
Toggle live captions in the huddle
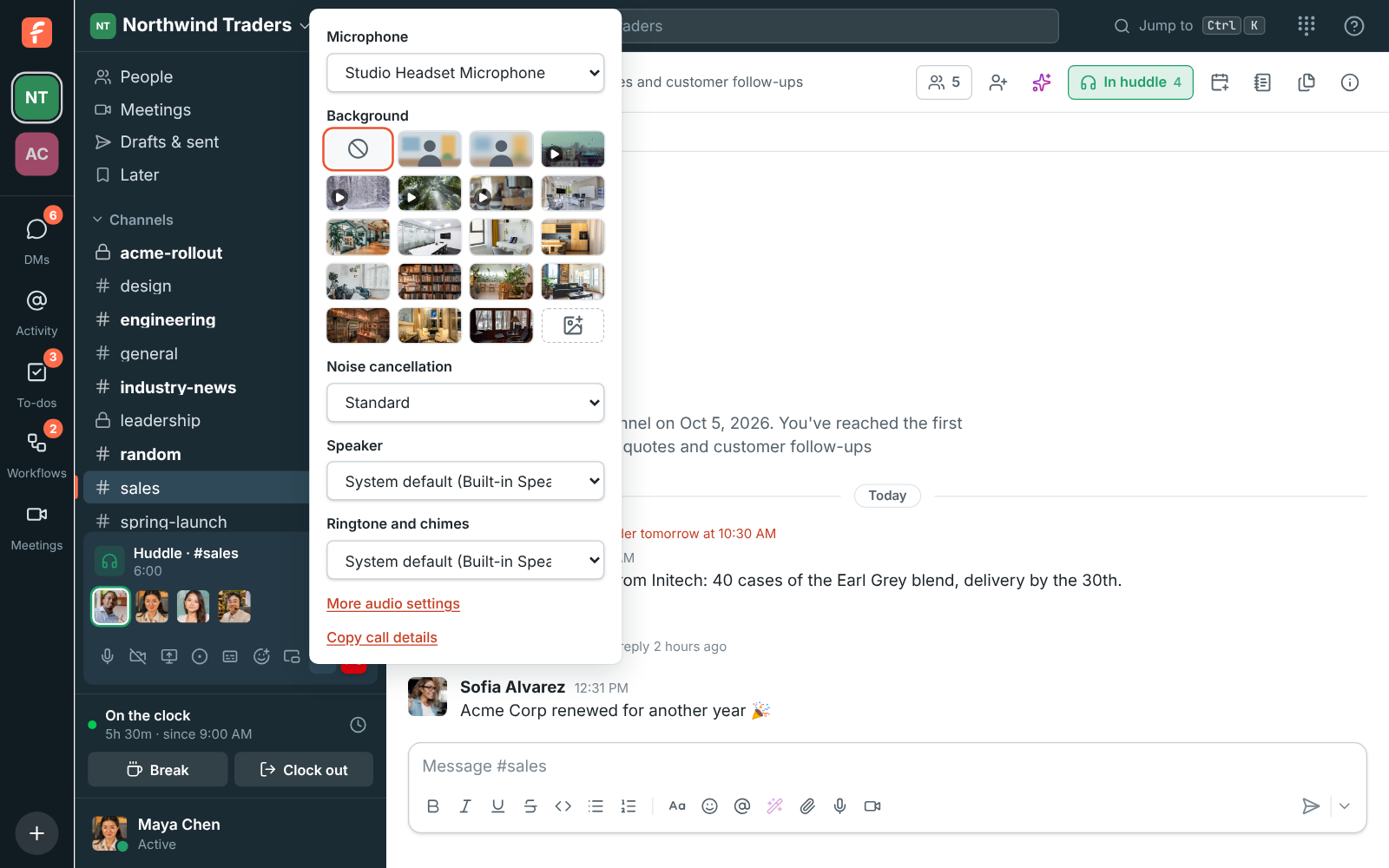point(230,656)
